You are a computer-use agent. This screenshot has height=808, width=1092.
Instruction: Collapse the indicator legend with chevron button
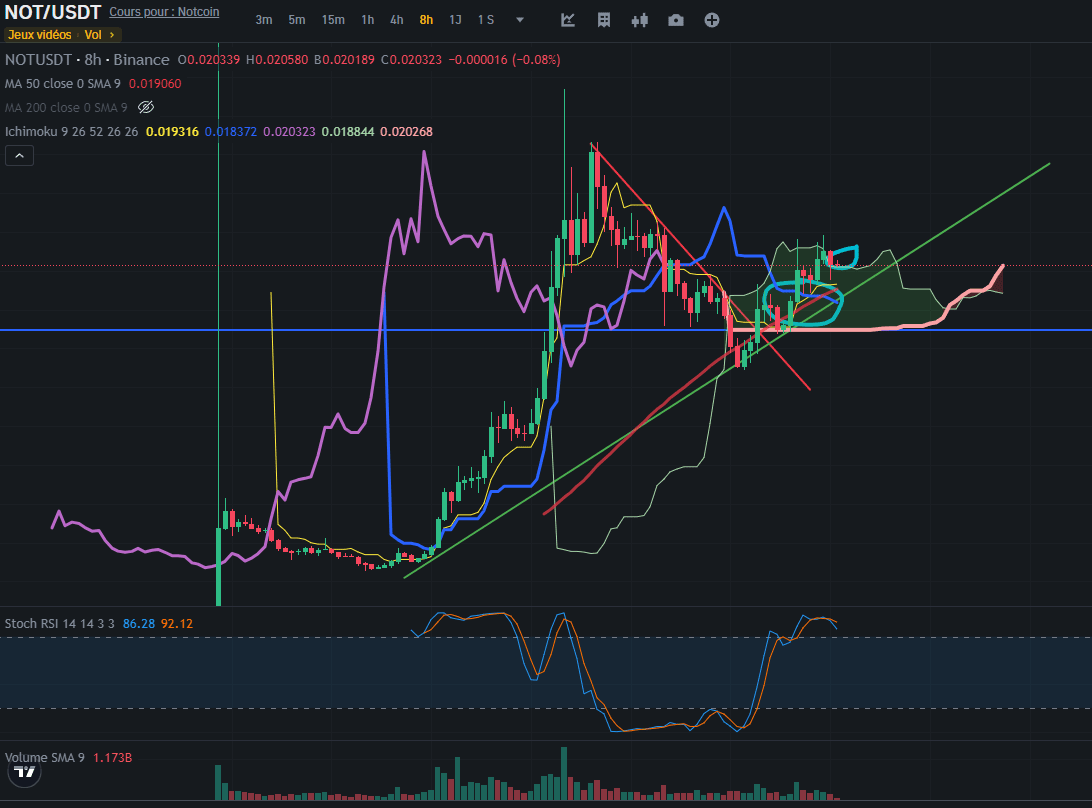(x=19, y=155)
